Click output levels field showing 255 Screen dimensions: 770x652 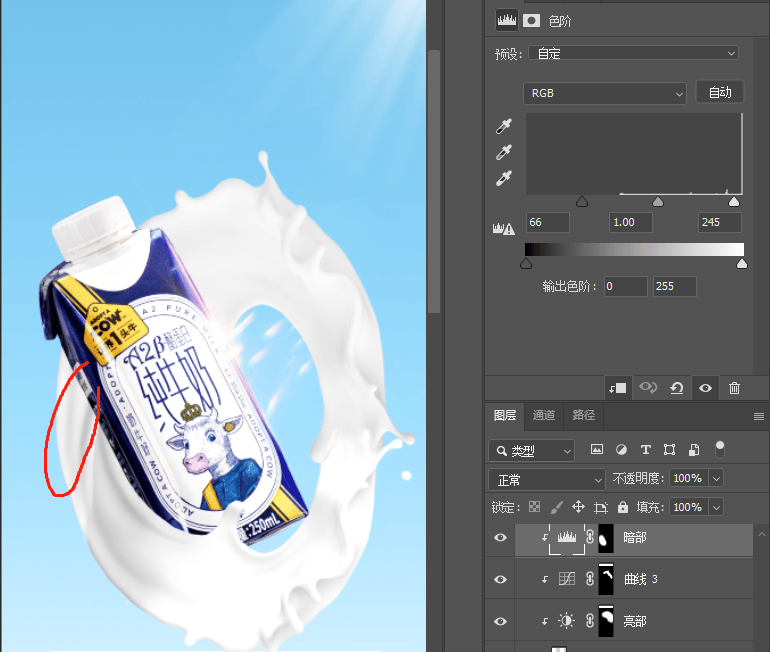[x=675, y=286]
